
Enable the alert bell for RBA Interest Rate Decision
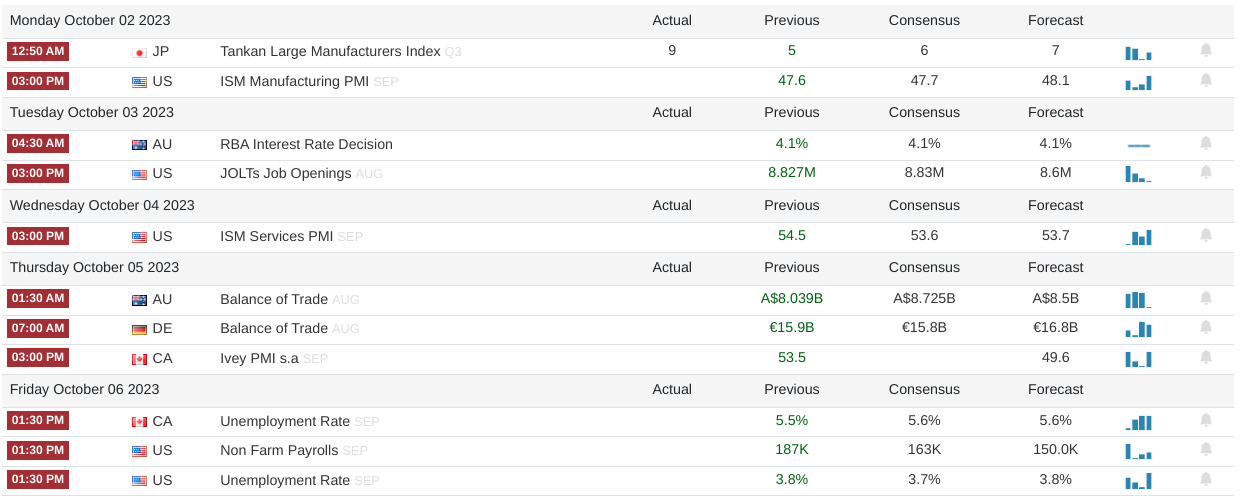coord(1206,143)
